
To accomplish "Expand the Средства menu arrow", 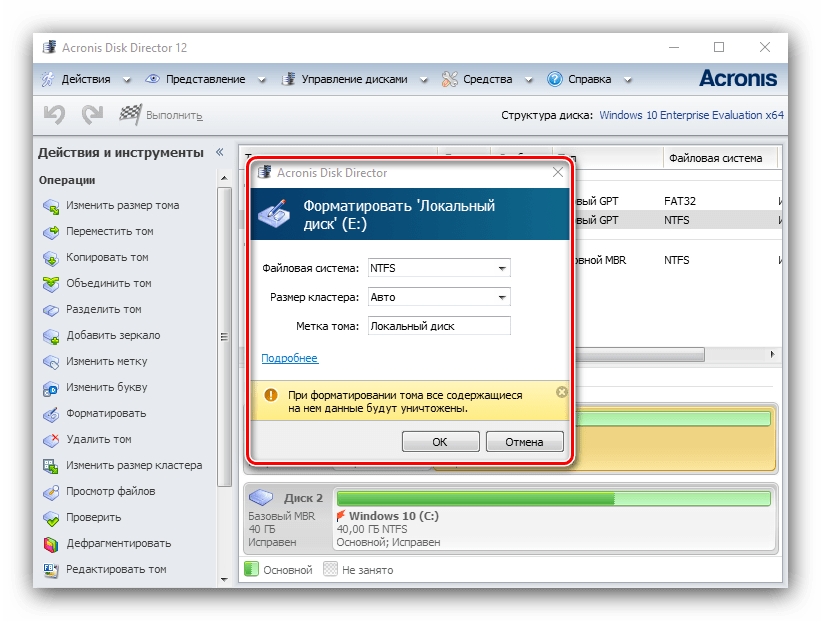I will (x=528, y=80).
